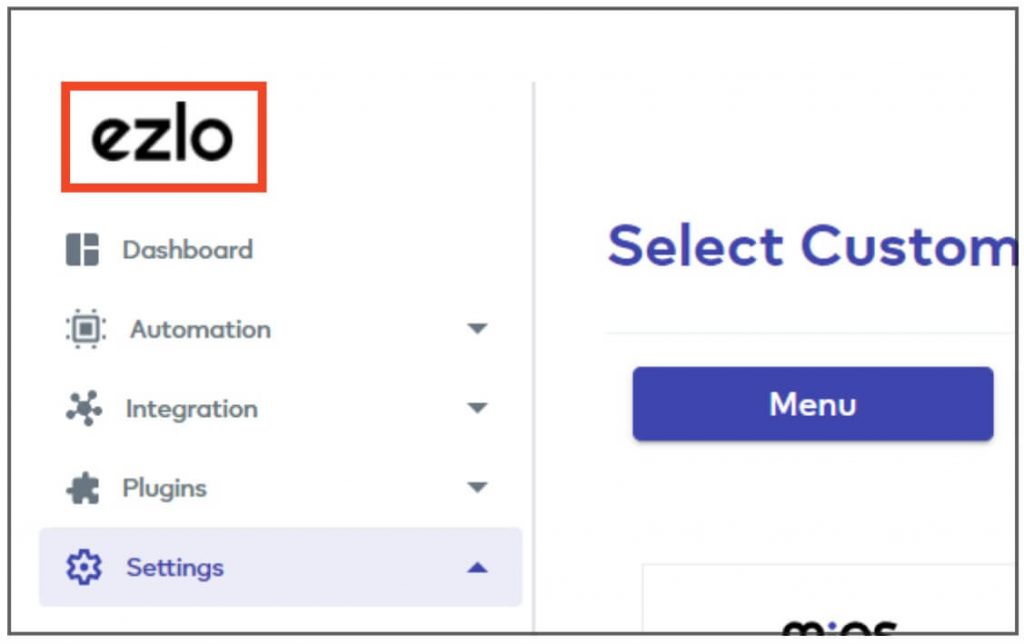Expand the Integration section chevron
Image resolution: width=1024 pixels, height=644 pixels.
[478, 408]
